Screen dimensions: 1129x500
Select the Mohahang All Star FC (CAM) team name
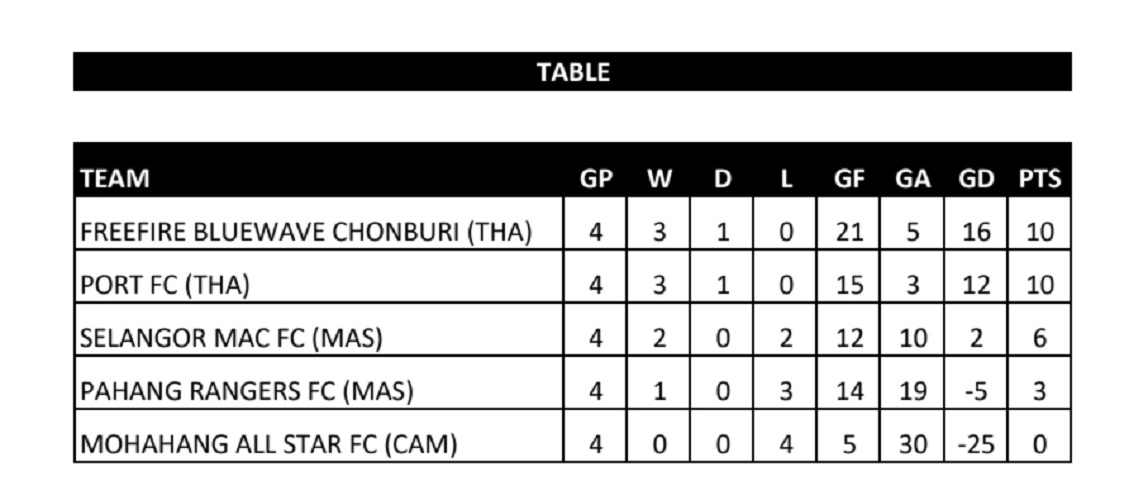(268, 443)
